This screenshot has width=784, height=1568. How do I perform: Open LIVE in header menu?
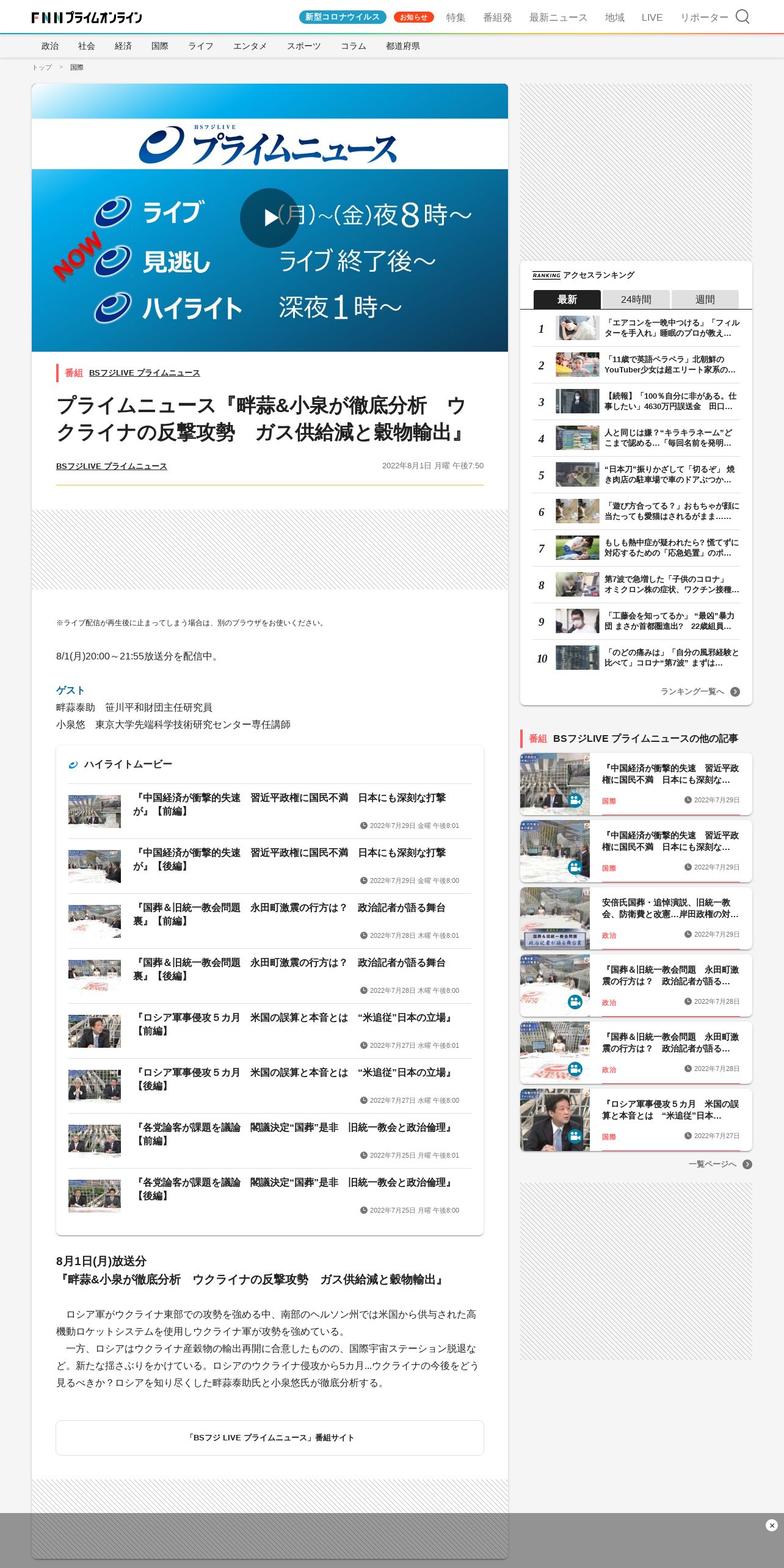pos(652,17)
